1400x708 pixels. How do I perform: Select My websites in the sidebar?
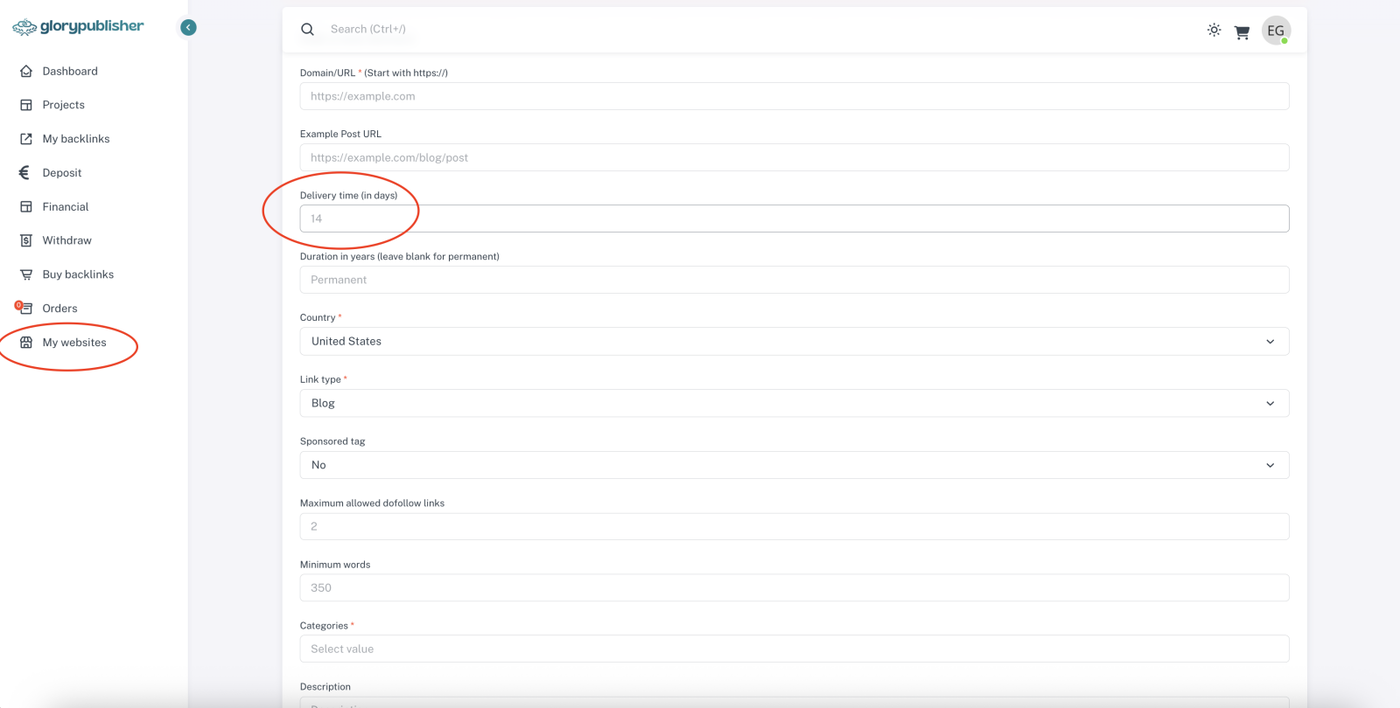pyautogui.click(x=74, y=342)
